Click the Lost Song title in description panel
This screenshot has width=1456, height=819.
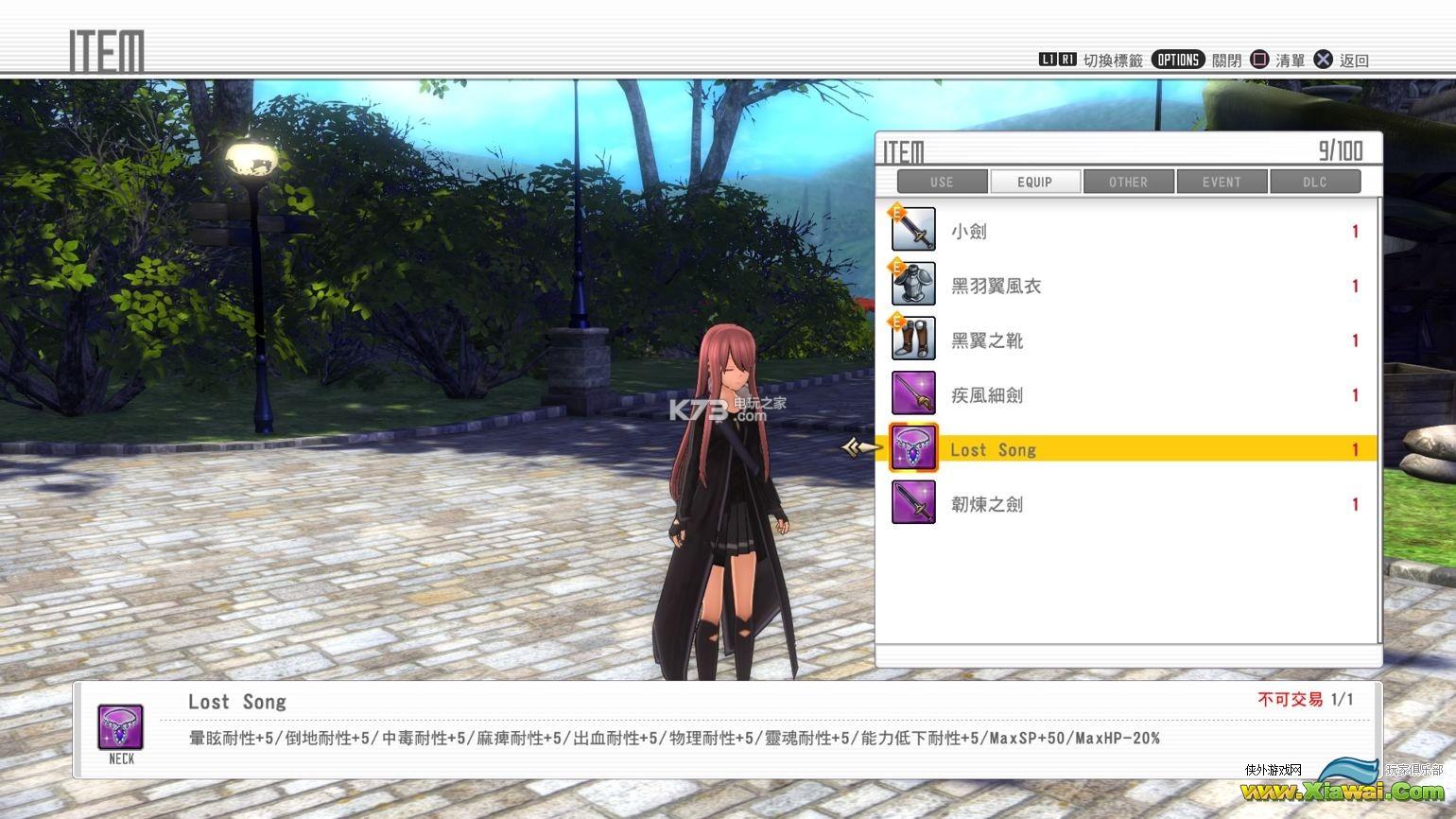[x=237, y=702]
